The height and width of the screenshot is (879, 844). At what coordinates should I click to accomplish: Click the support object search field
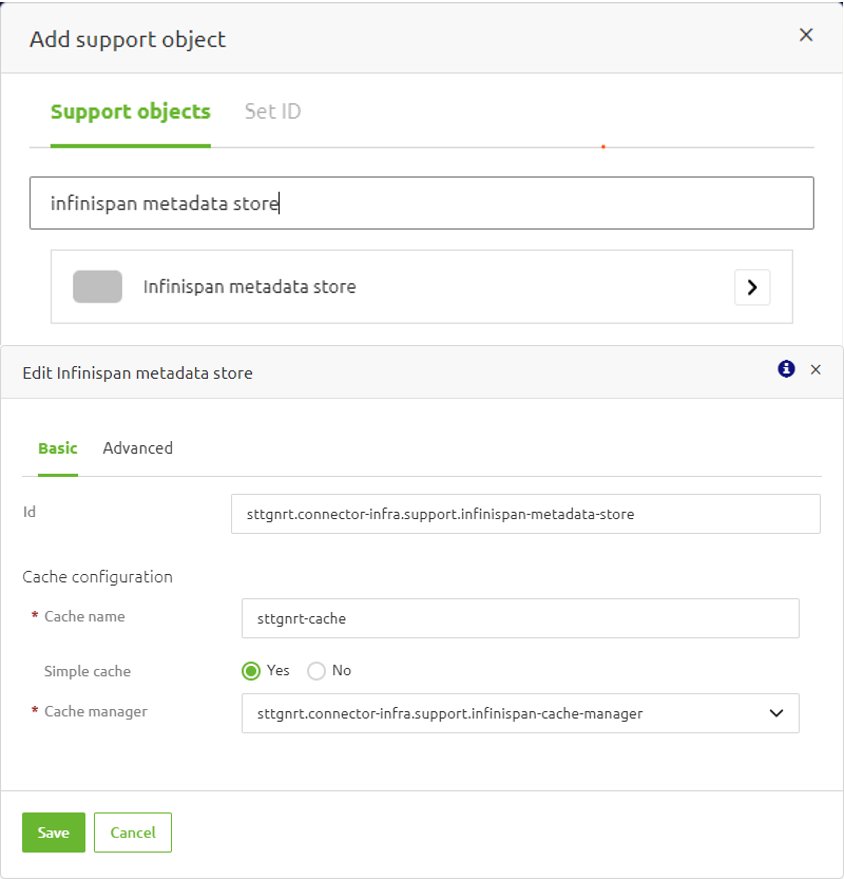[x=421, y=203]
